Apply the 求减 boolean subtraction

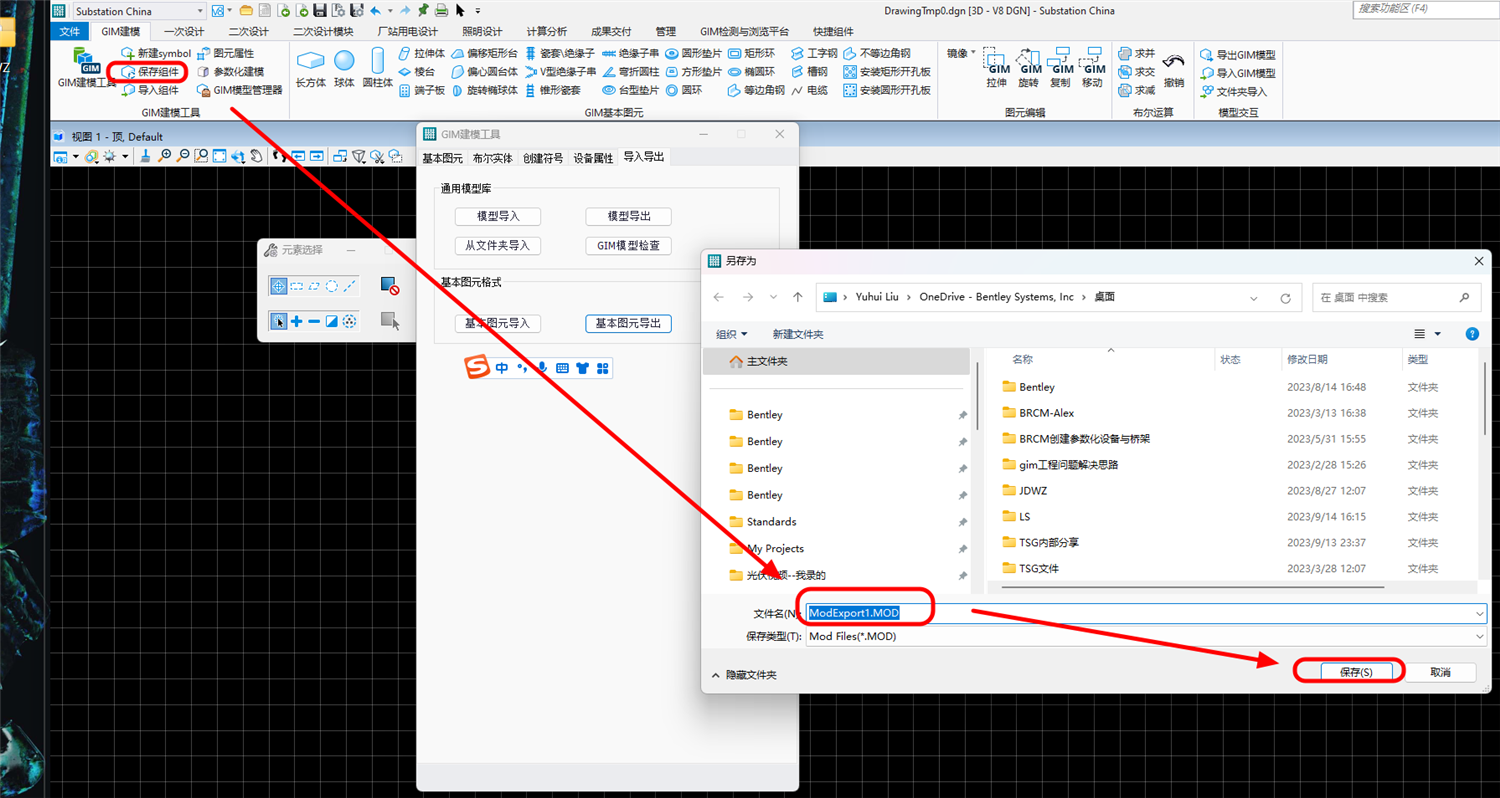[1137, 90]
